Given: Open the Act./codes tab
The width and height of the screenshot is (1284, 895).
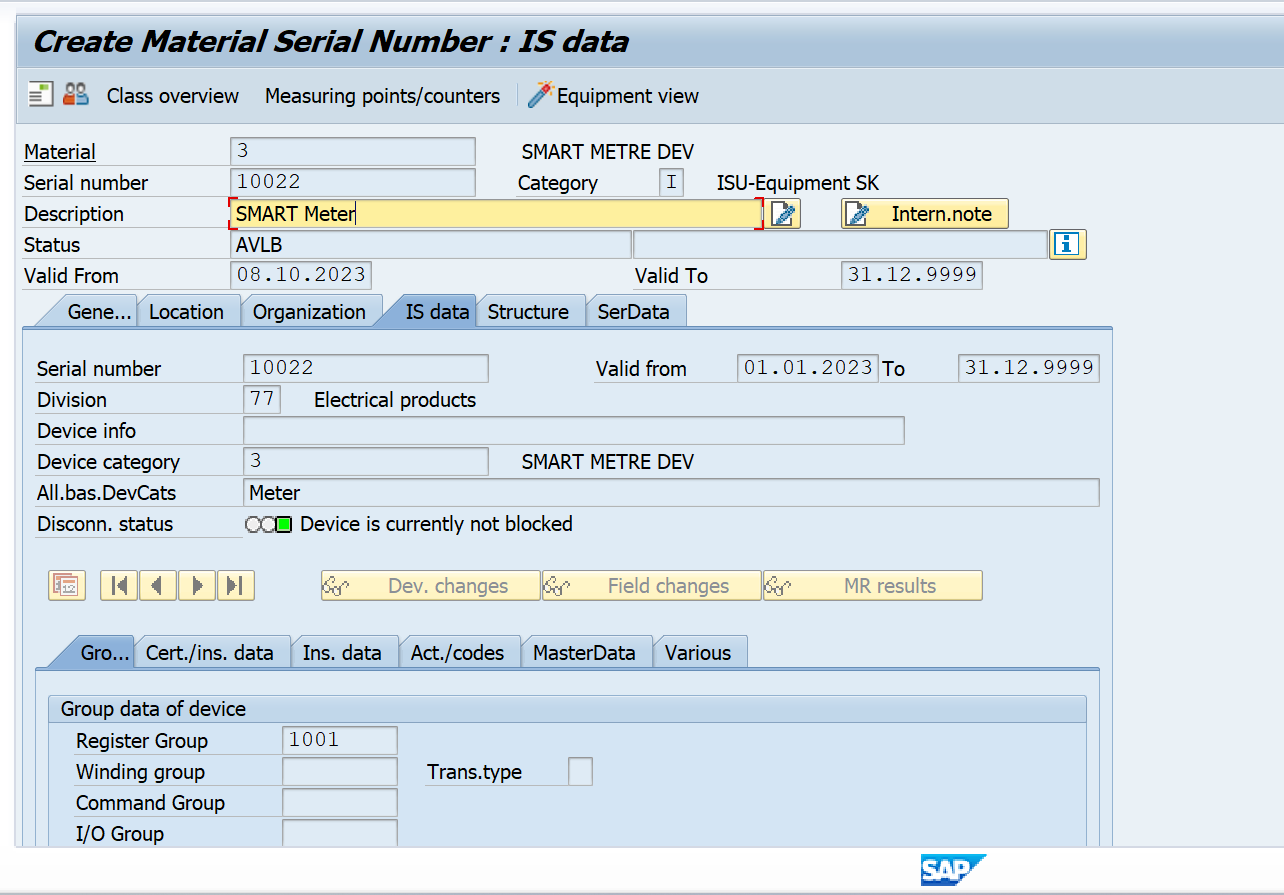Looking at the screenshot, I should tap(459, 653).
